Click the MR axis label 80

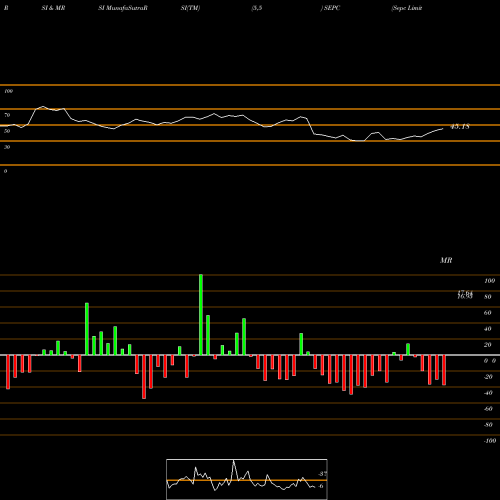(488, 297)
